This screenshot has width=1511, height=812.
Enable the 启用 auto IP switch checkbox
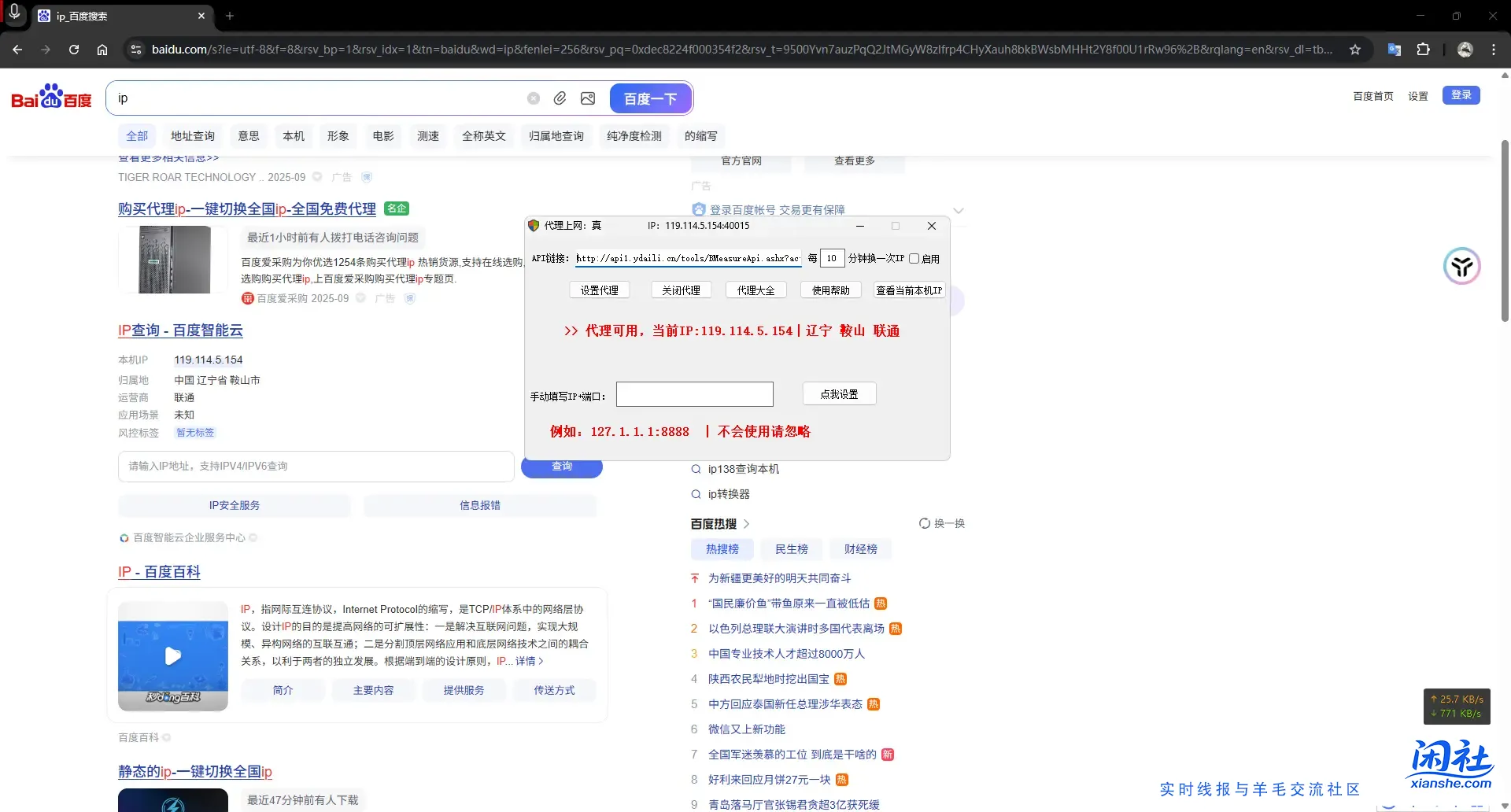[914, 258]
